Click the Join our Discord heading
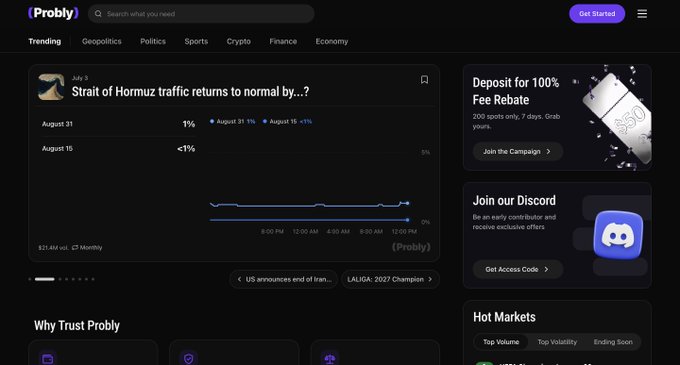Viewport: 680px width, 365px height. [514, 200]
